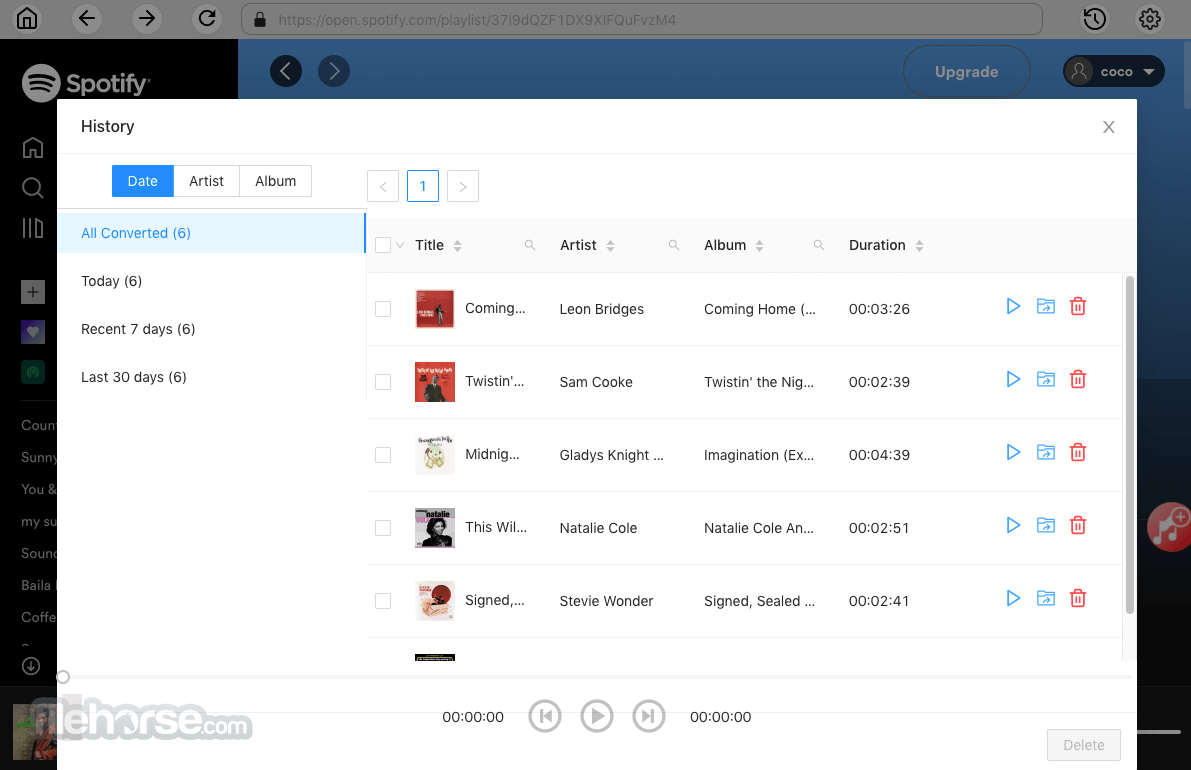Play the Sam Cooke track
The height and width of the screenshot is (770, 1191).
pyautogui.click(x=1013, y=379)
